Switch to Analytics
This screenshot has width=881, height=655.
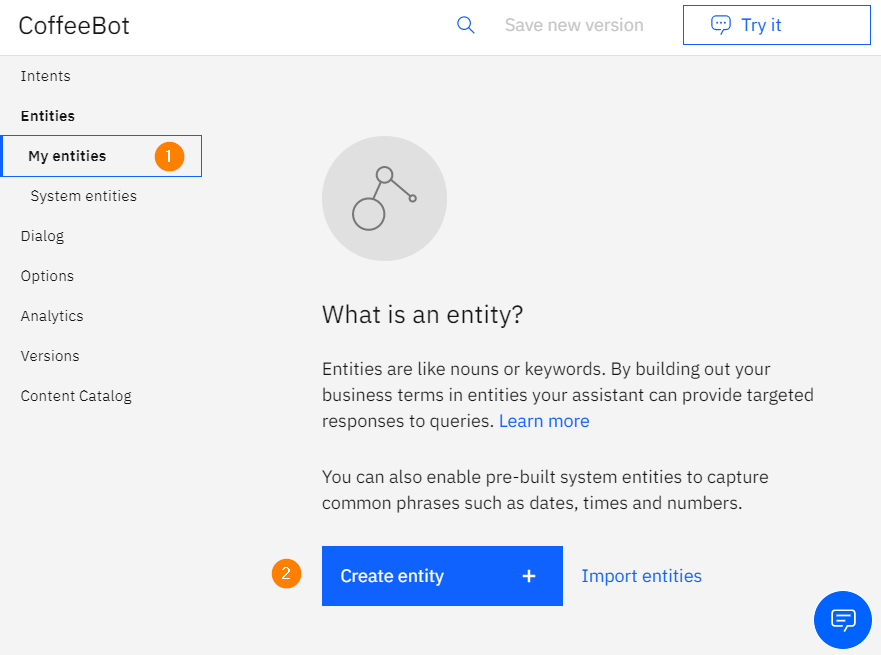pos(52,316)
